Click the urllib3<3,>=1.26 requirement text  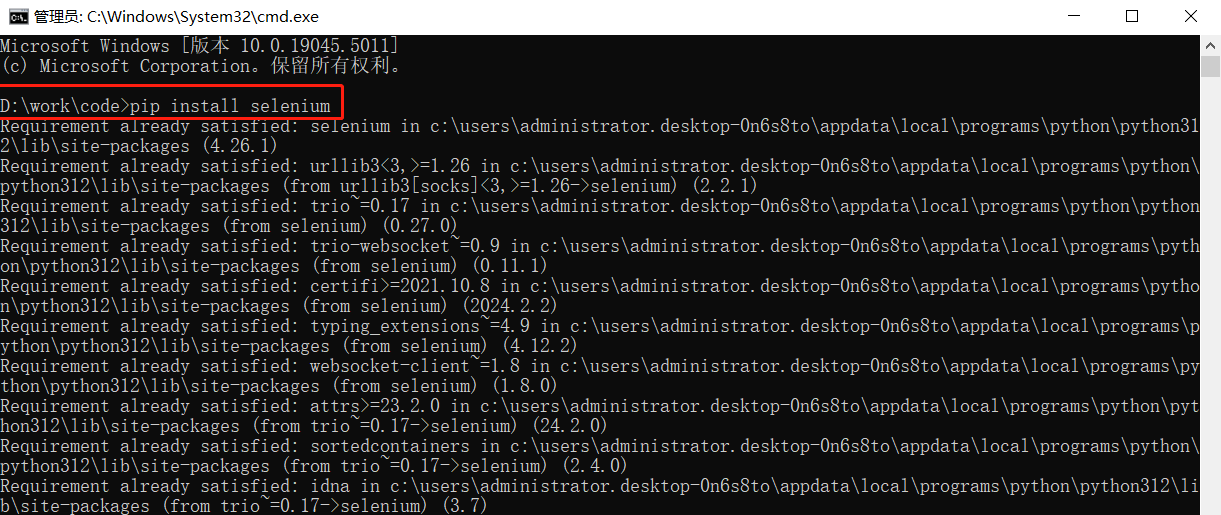391,166
